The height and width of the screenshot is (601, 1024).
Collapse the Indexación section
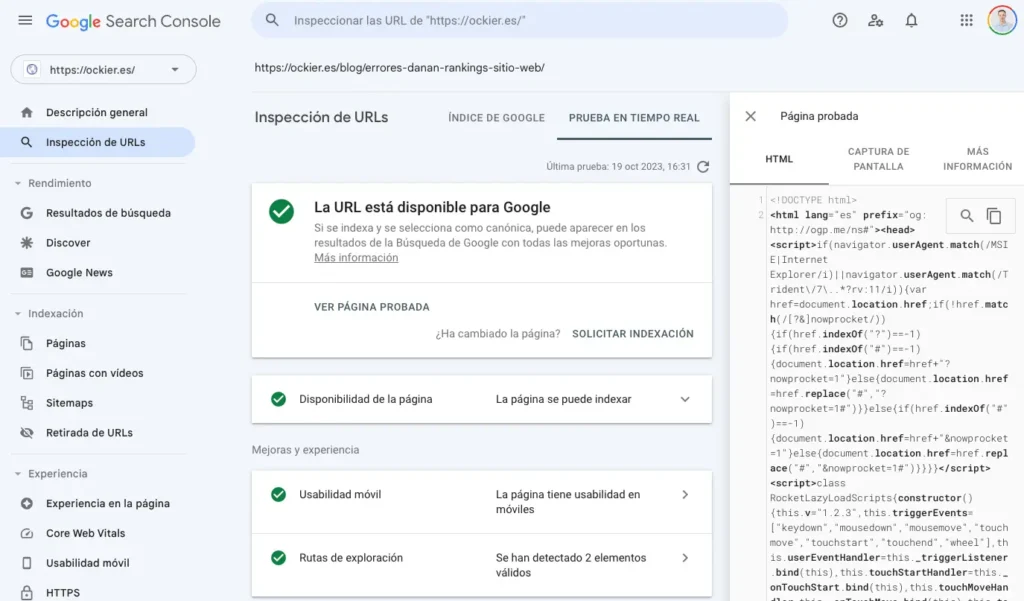coord(18,314)
